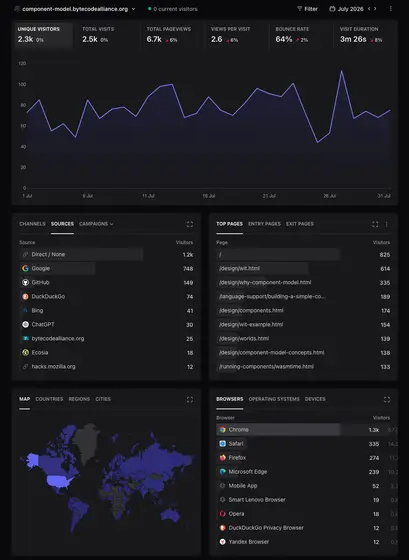This screenshot has width=409, height=560.
Task: Open the /design/components.html page row
Action: click(303, 311)
